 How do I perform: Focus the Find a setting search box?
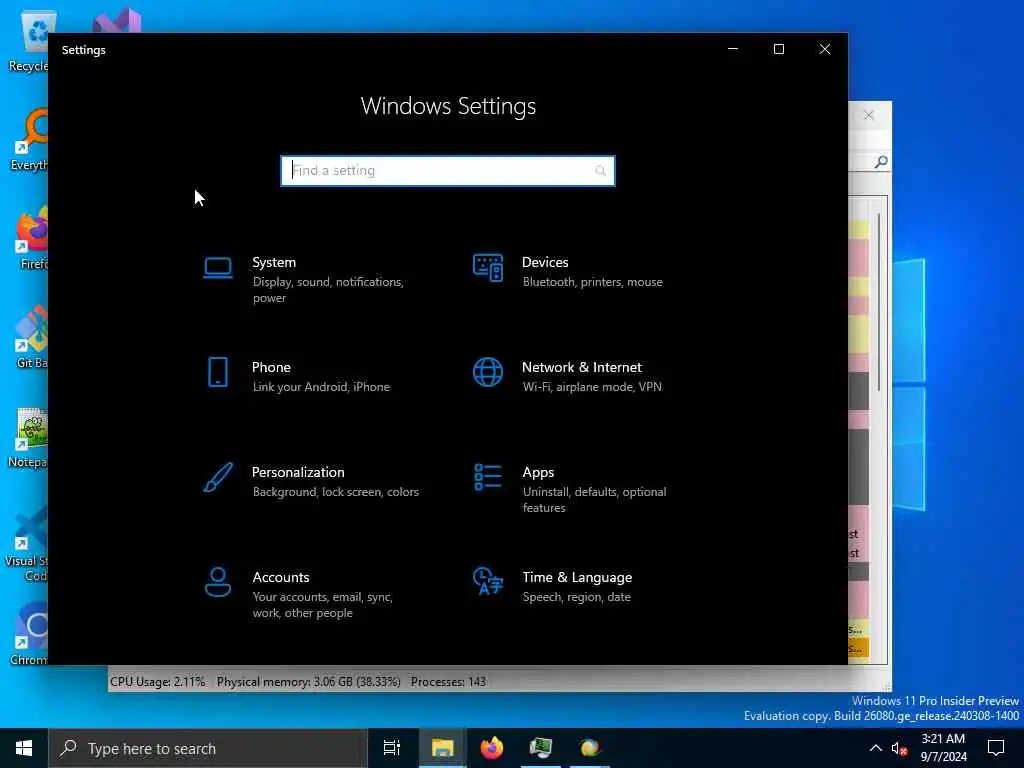pos(448,171)
